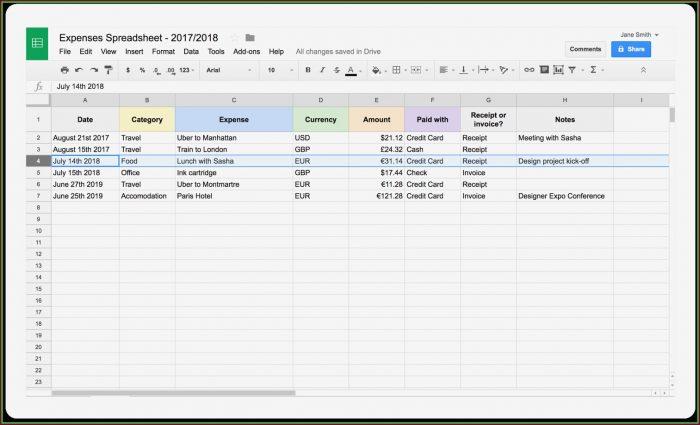The width and height of the screenshot is (700, 425).
Task: Increase decimal places
Action: (171, 71)
